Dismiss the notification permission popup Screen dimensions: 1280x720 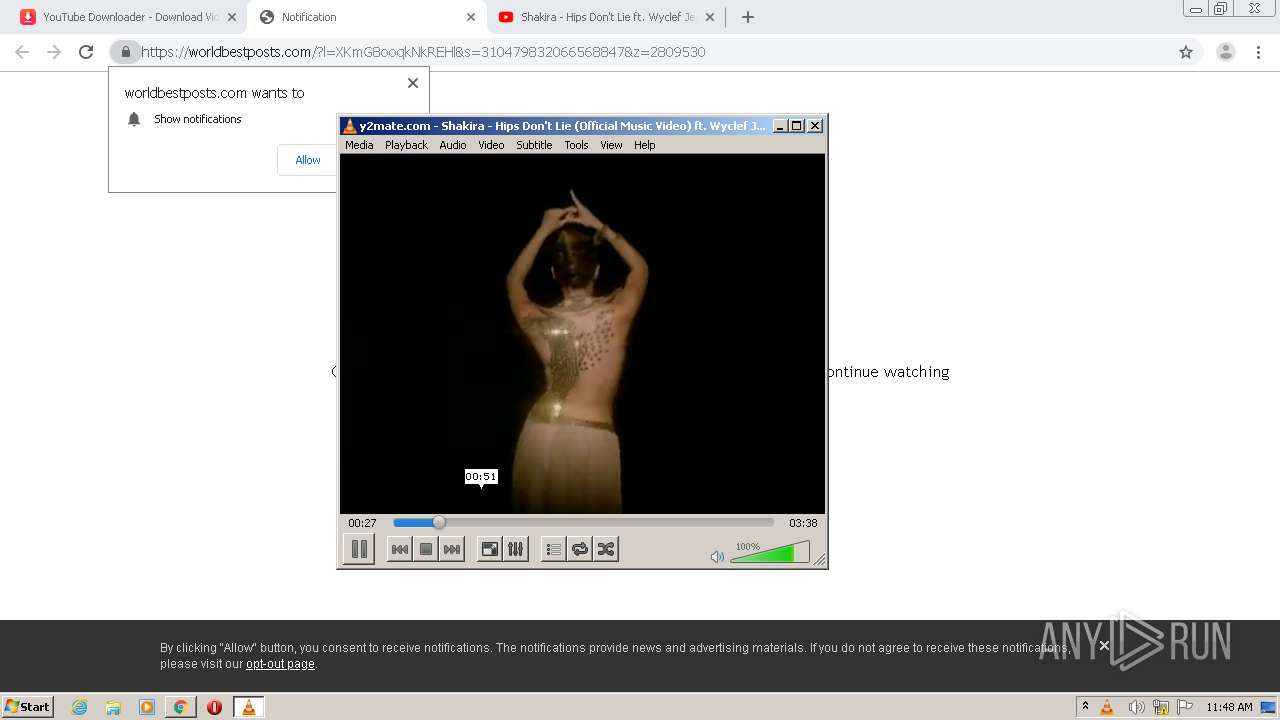pos(413,83)
